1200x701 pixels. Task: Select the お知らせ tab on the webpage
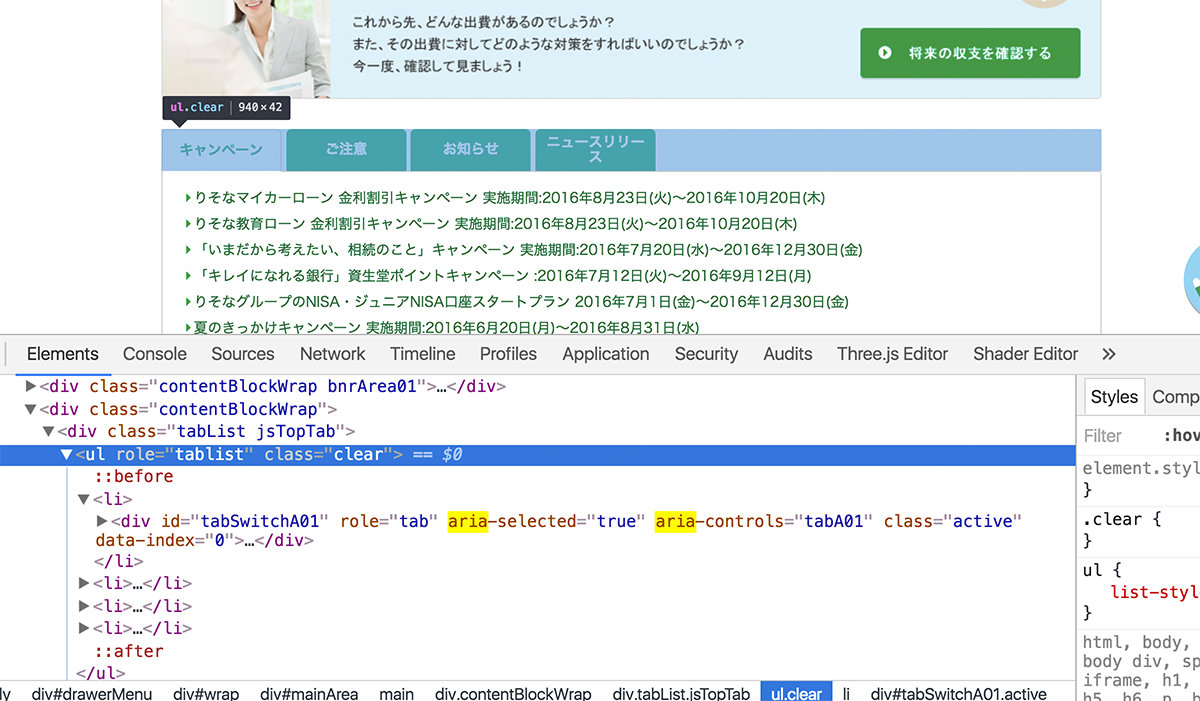click(470, 149)
